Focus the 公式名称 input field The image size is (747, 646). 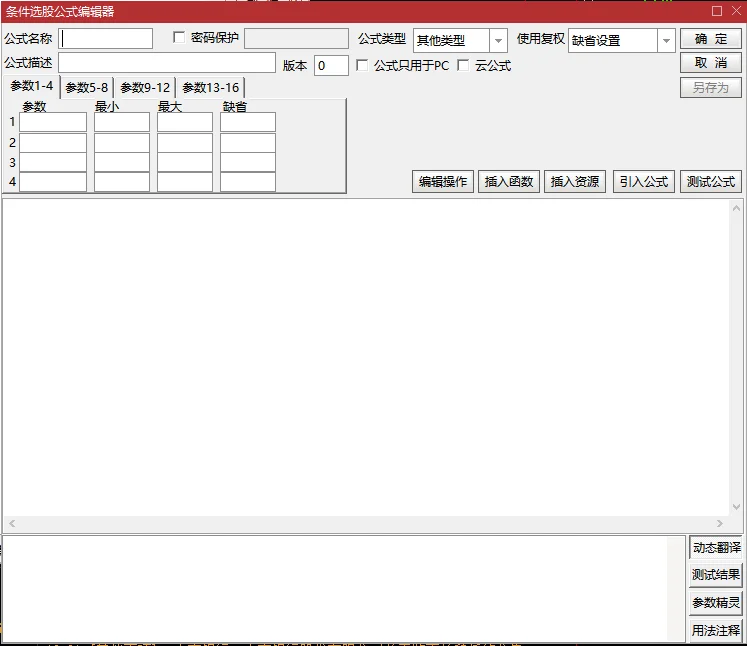[x=106, y=39]
